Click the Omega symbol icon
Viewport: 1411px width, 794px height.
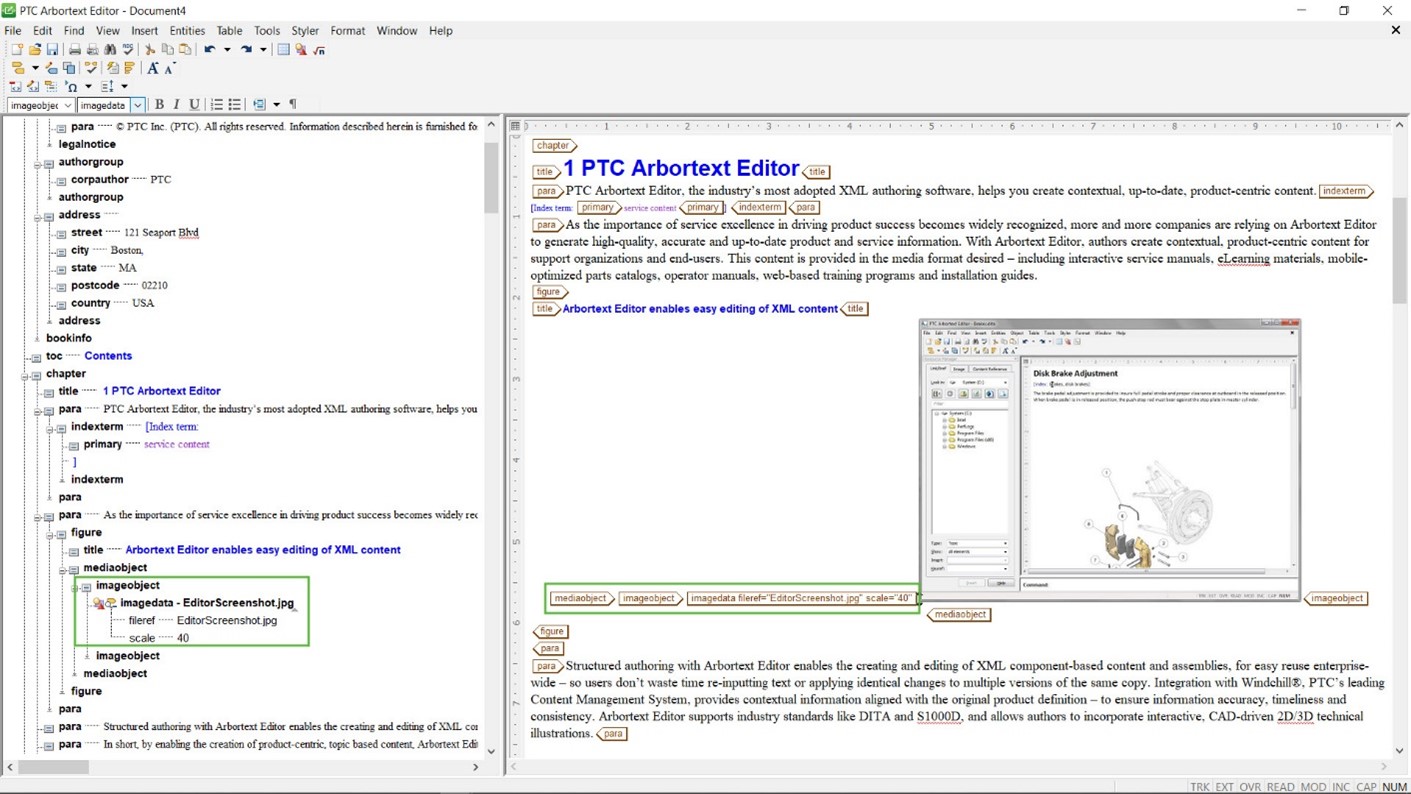click(x=71, y=86)
